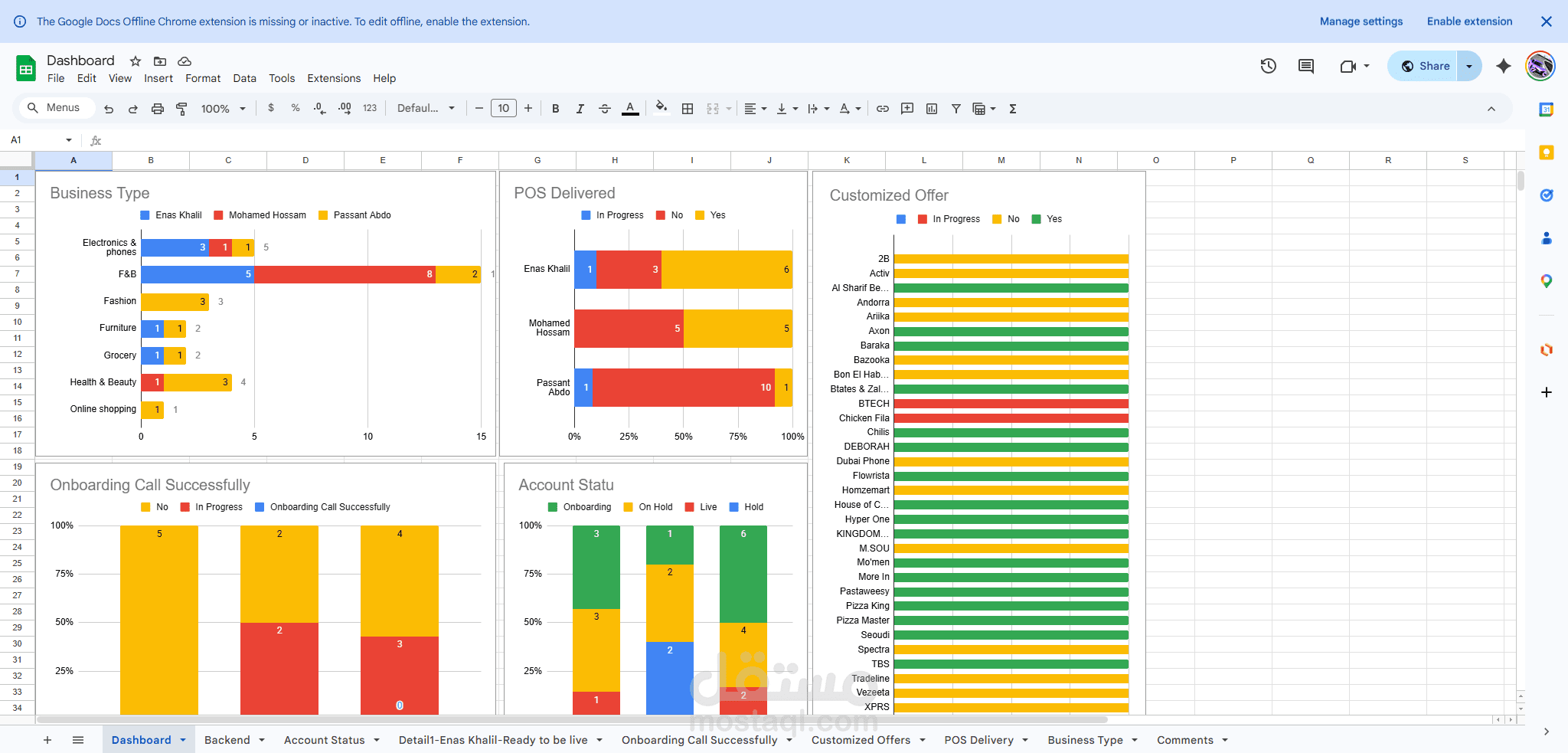Switch to the Account Status sheet tab
The height and width of the screenshot is (753, 1568).
point(325,740)
